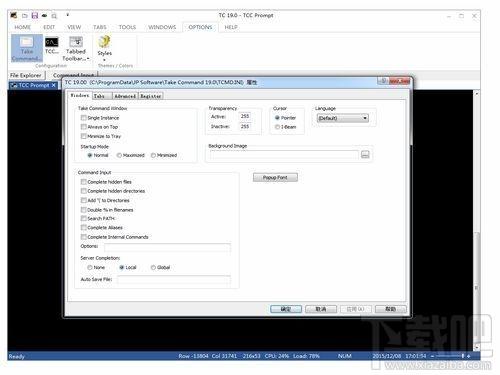Select the Maximized startup mode
Image resolution: width=500 pixels, height=375 pixels.
119,155
